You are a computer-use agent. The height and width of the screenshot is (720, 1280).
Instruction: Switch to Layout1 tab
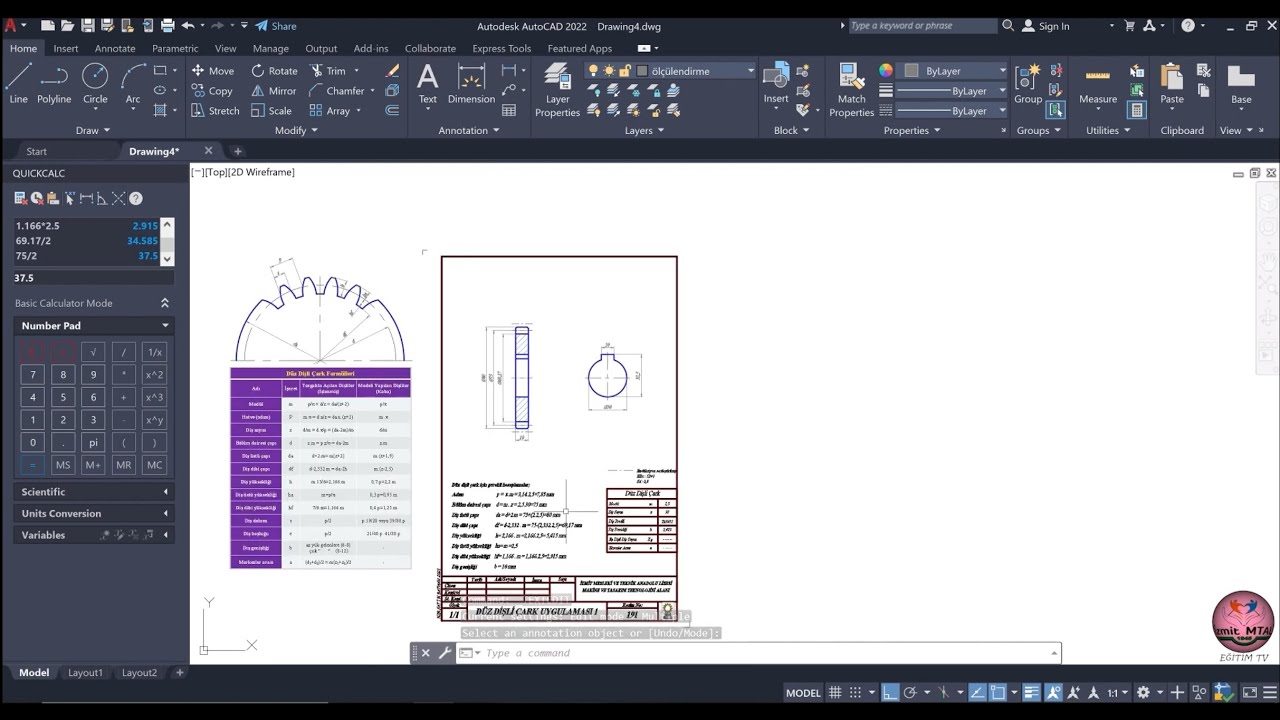[x=85, y=673]
